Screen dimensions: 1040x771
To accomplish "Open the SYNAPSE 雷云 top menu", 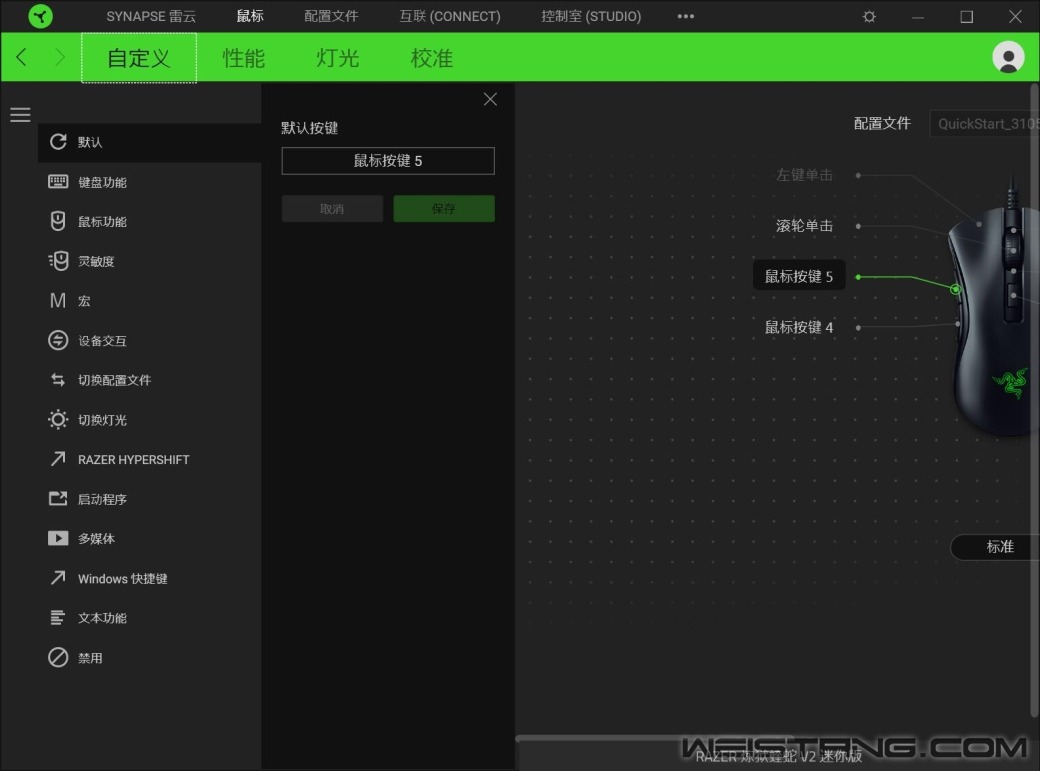I will [151, 16].
